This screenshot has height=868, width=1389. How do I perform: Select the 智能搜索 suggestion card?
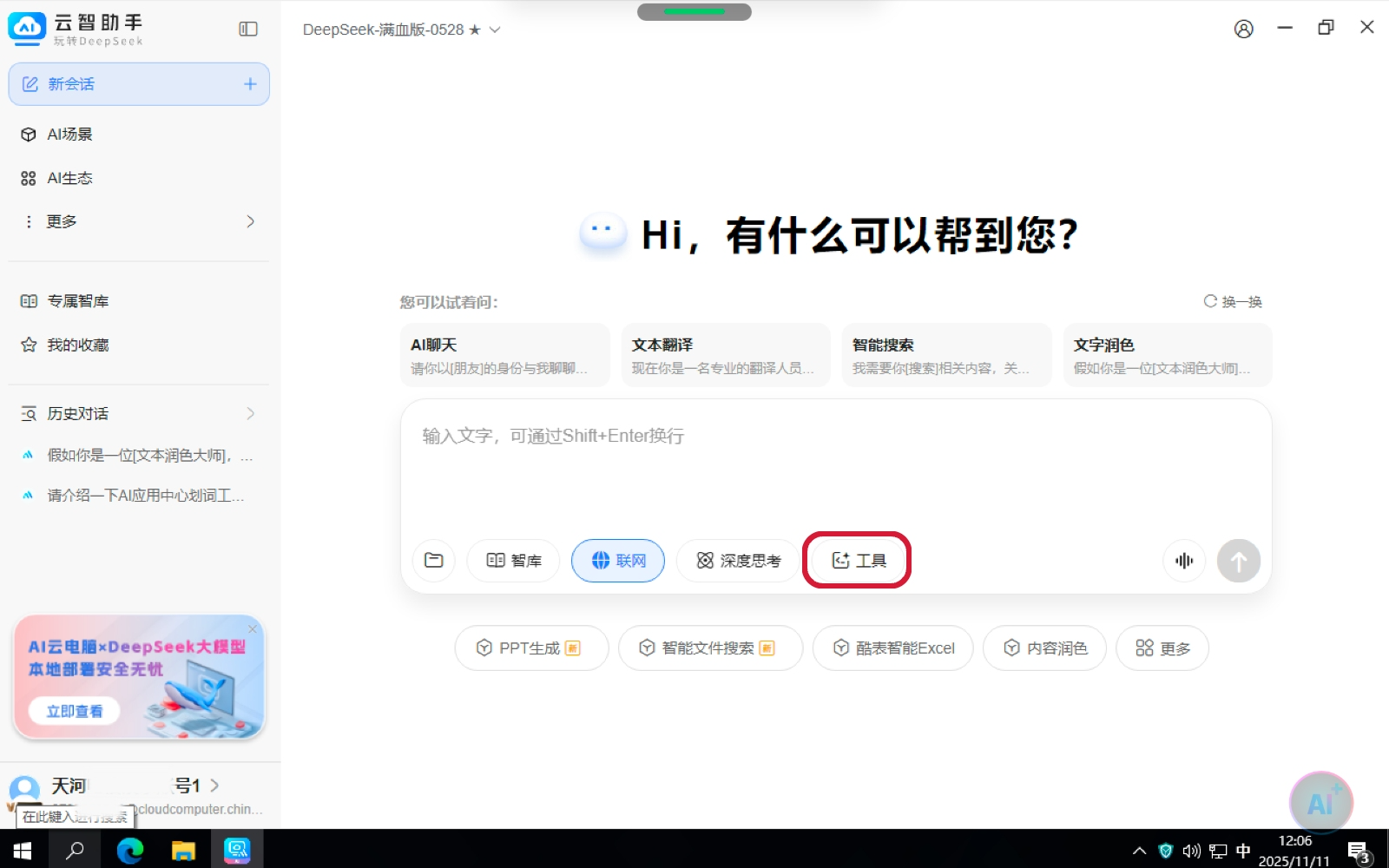[x=947, y=355]
